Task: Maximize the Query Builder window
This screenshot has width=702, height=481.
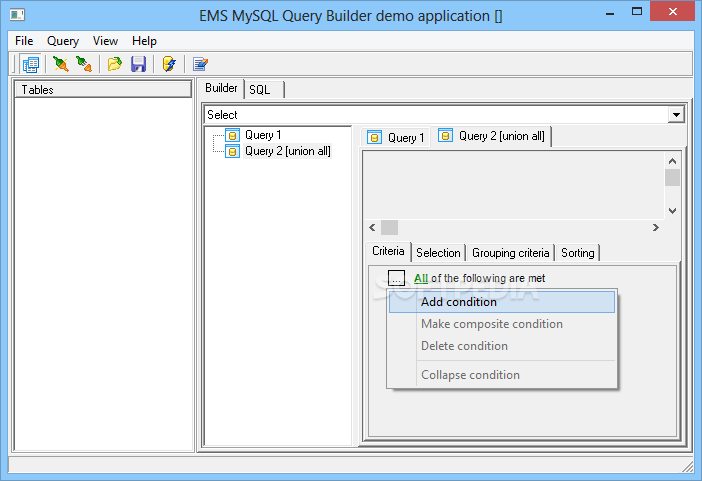Action: coord(637,12)
